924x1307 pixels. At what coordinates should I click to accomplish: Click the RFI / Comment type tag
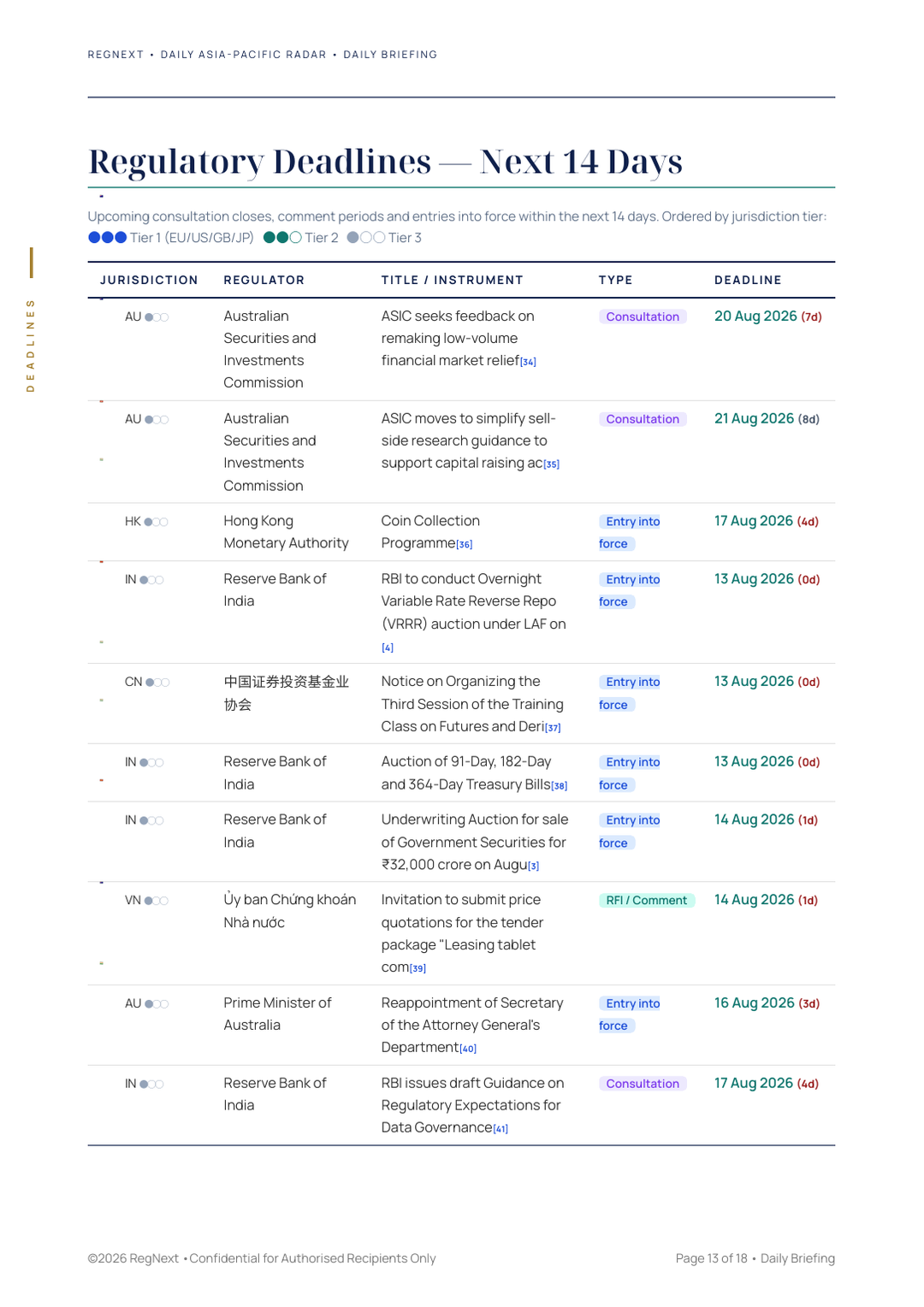pos(647,901)
